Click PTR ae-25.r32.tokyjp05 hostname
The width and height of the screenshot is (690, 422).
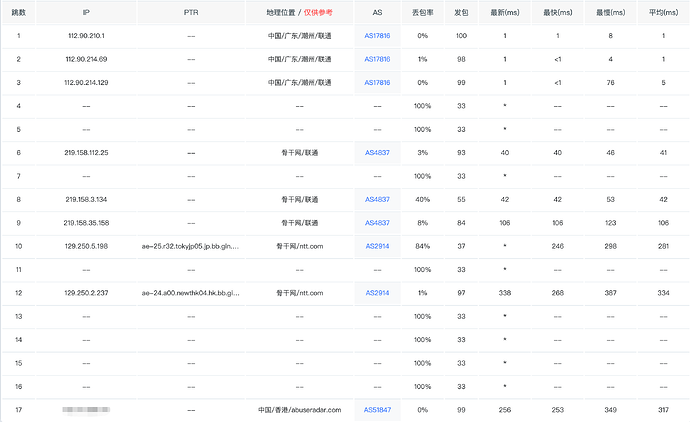190,246
